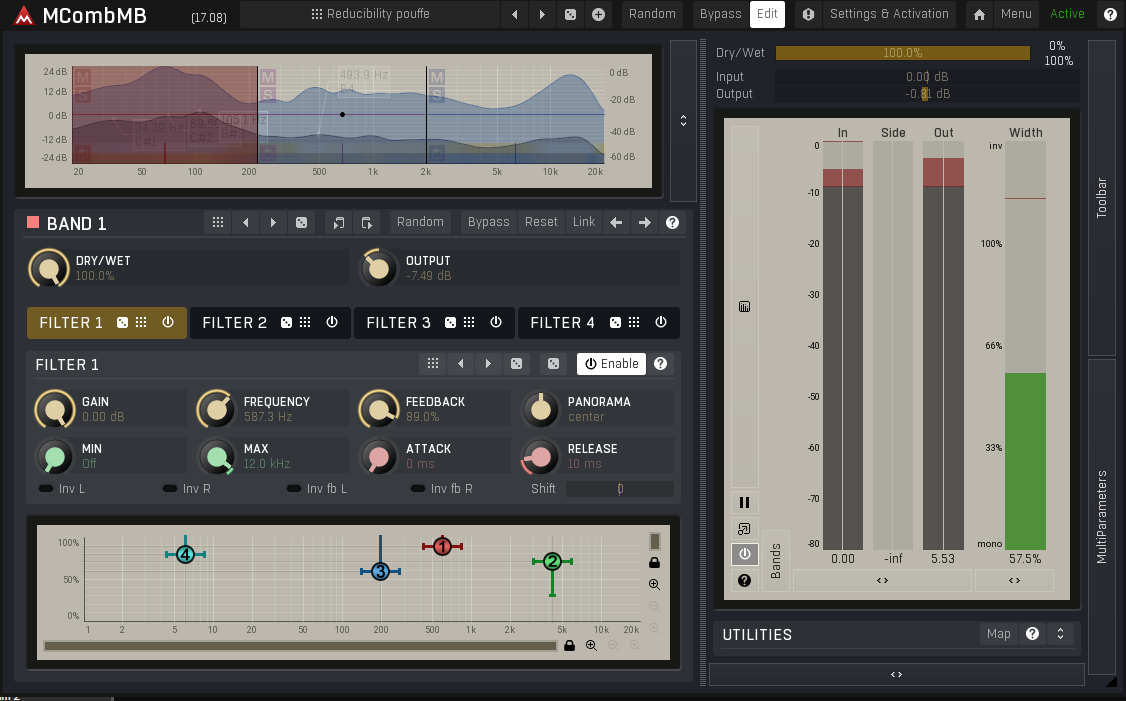Open preset browser 'Reducibility pouffe'

370,14
